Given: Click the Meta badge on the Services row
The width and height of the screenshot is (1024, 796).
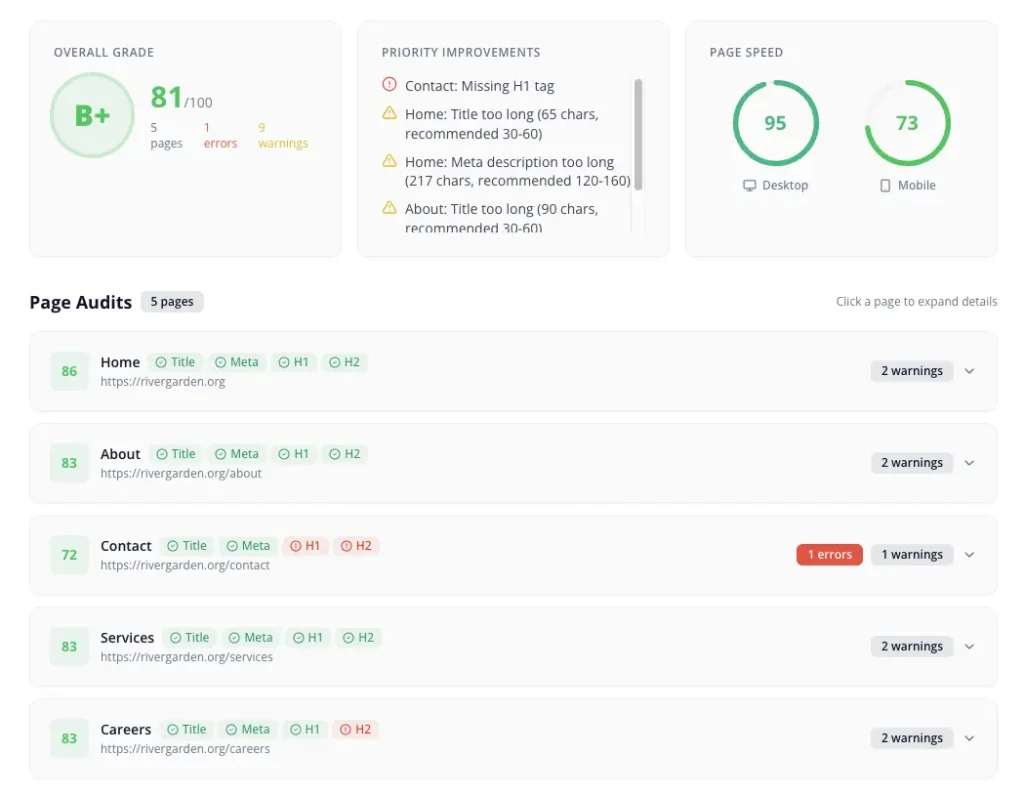Looking at the screenshot, I should pyautogui.click(x=251, y=637).
